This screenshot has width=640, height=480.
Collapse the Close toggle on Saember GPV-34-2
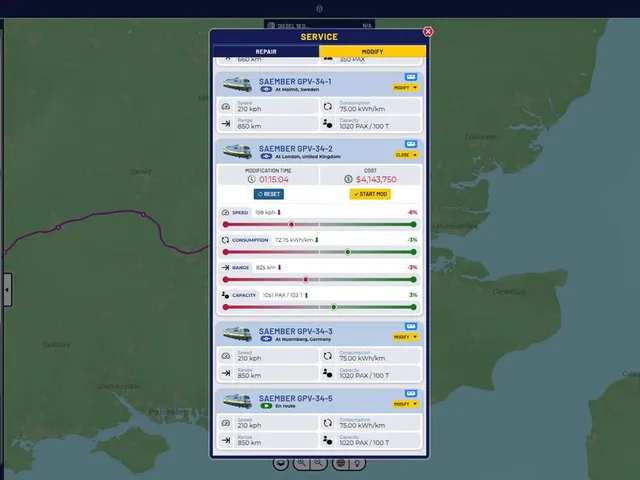[x=407, y=155]
